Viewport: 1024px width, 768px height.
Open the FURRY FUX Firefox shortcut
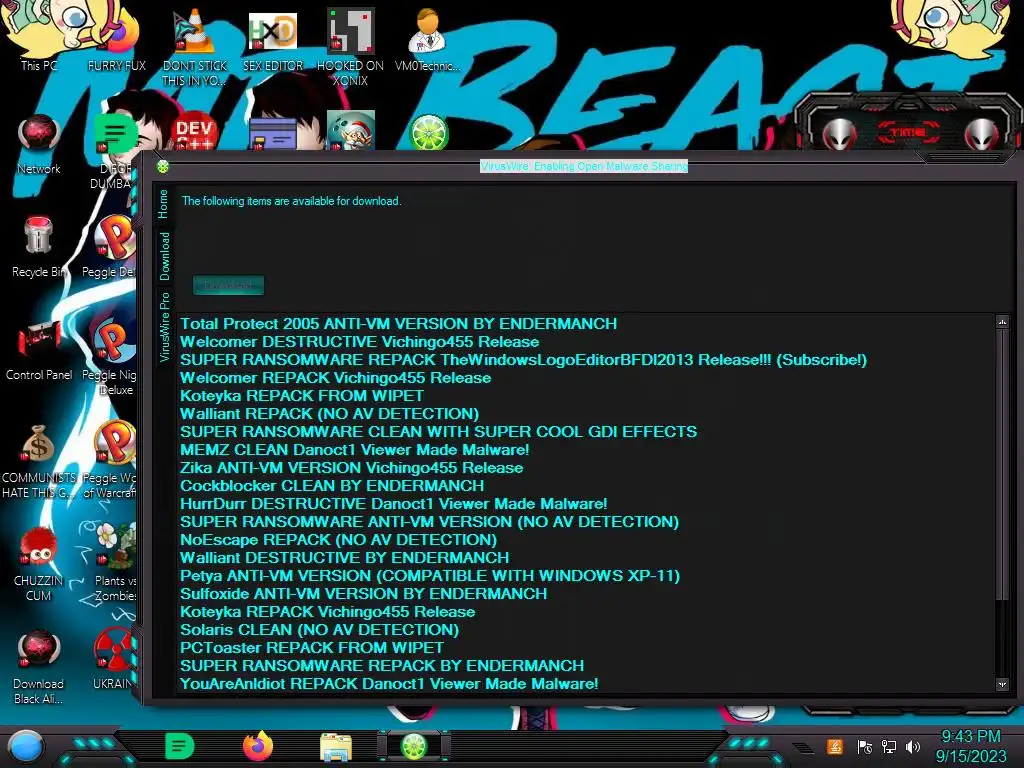click(117, 39)
